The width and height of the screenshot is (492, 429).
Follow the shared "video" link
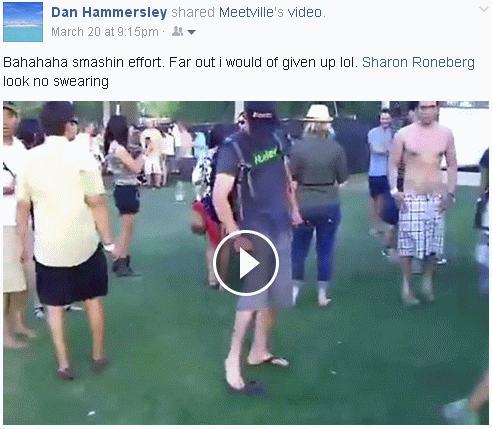tap(305, 12)
